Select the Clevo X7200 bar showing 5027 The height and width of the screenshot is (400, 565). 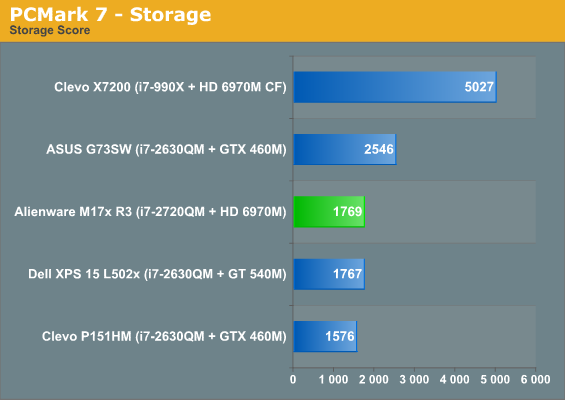tap(395, 87)
